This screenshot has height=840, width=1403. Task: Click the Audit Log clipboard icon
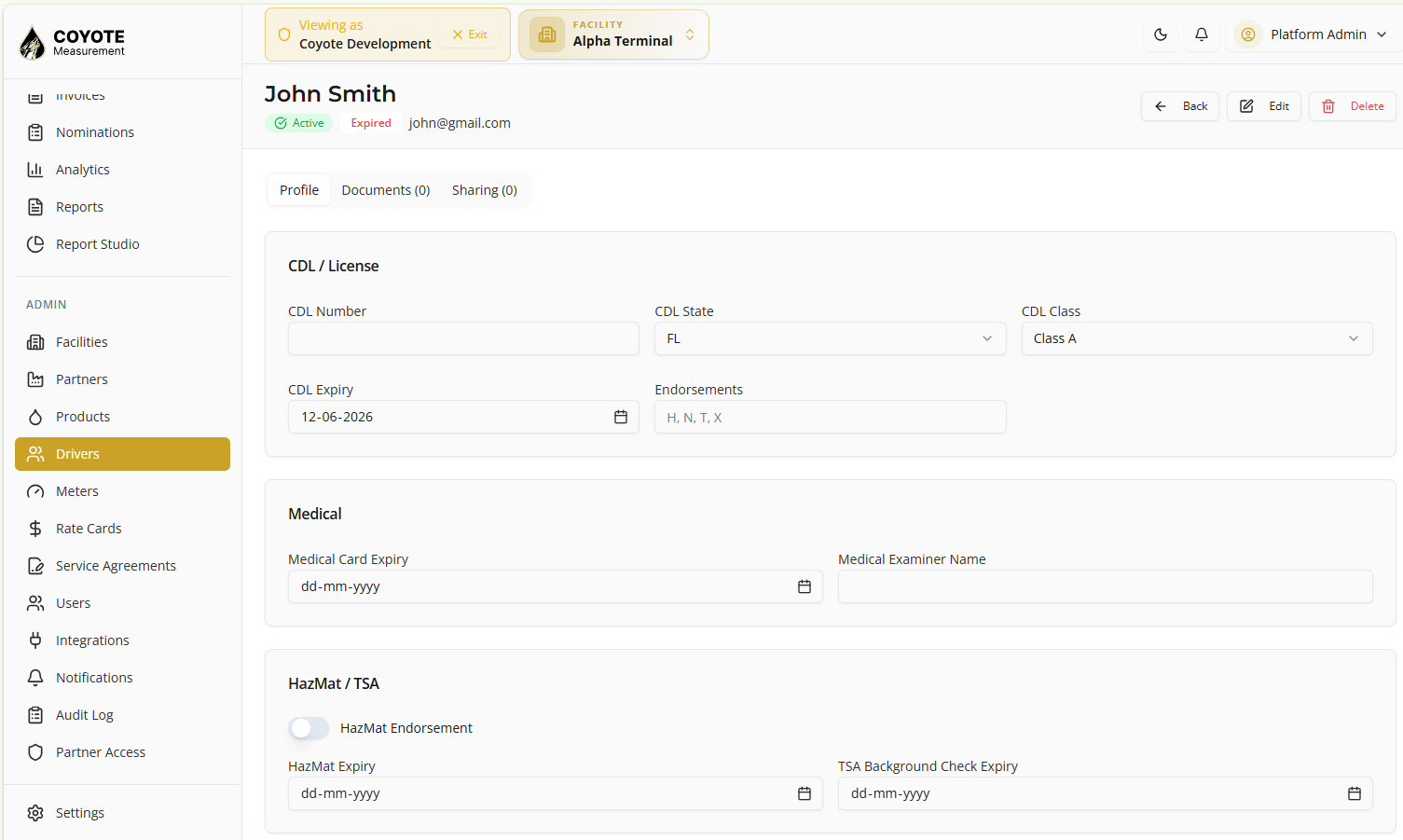pyautogui.click(x=35, y=715)
